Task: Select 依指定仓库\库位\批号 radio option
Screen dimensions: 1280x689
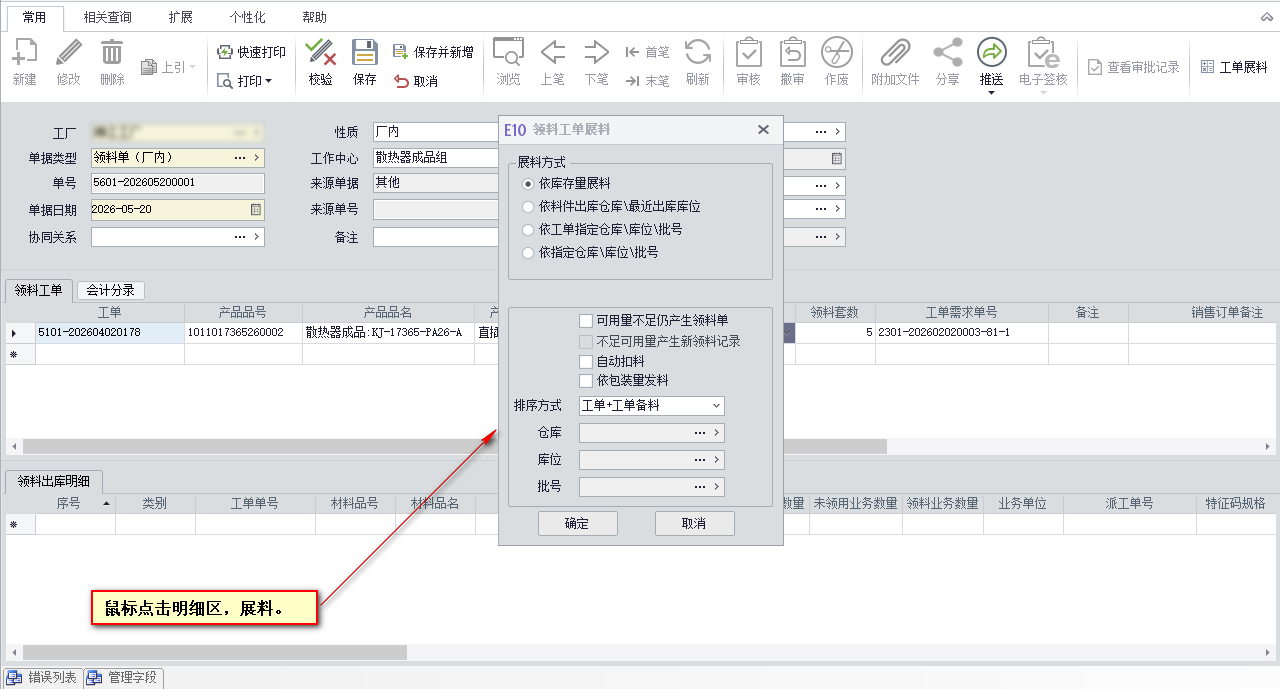Action: point(528,253)
